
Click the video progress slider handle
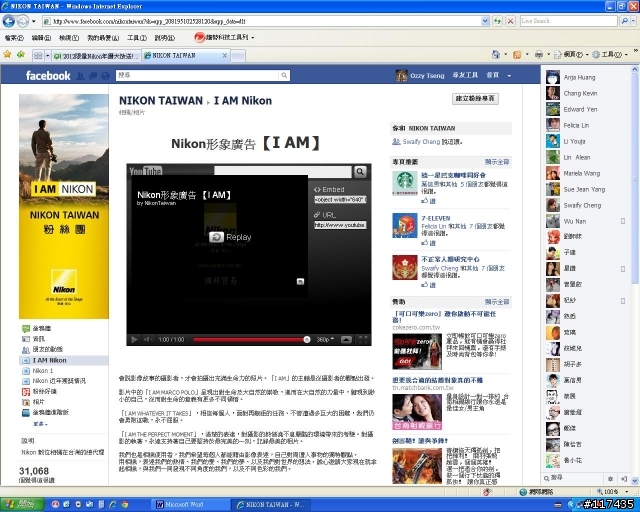point(307,339)
